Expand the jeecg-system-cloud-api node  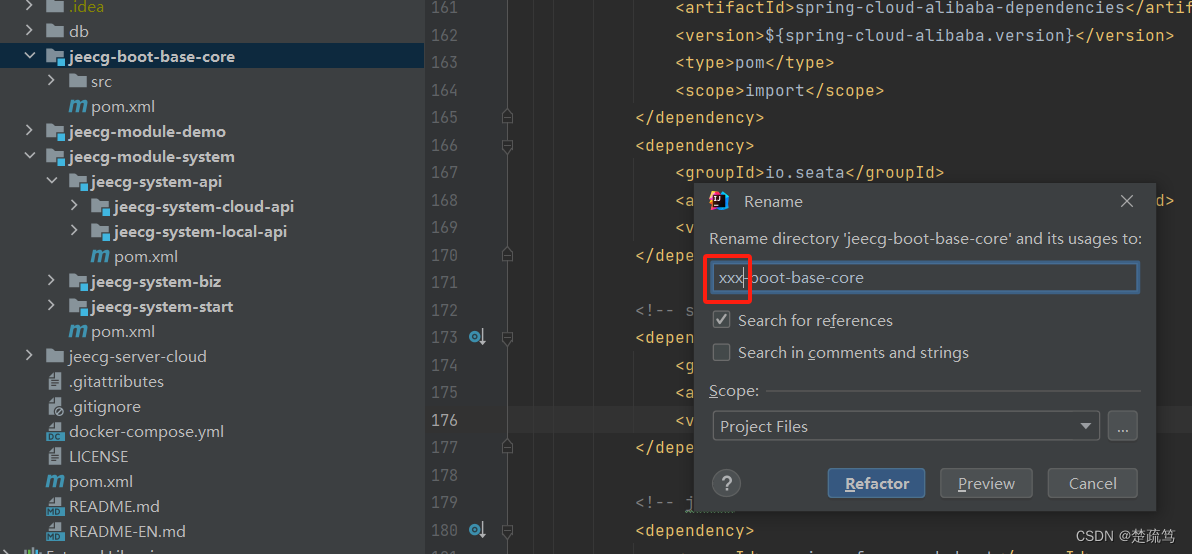pyautogui.click(x=74, y=207)
